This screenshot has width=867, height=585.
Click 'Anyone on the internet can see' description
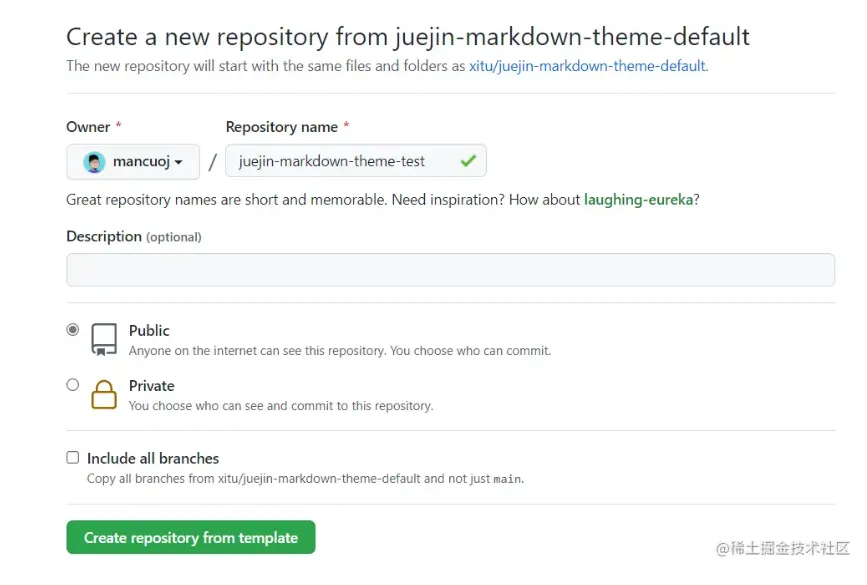pyautogui.click(x=340, y=351)
